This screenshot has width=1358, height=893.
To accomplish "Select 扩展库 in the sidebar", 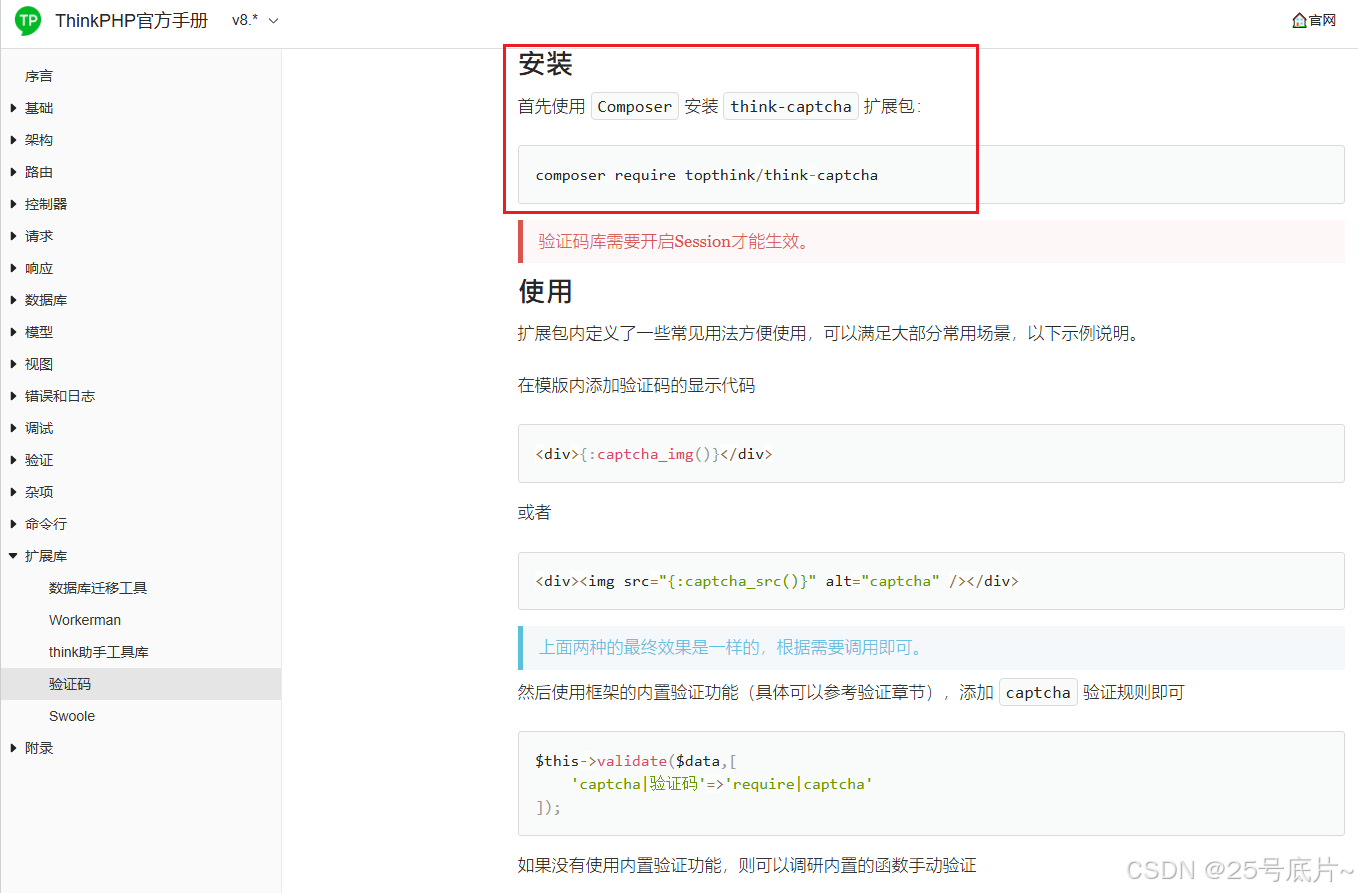I will pos(46,556).
